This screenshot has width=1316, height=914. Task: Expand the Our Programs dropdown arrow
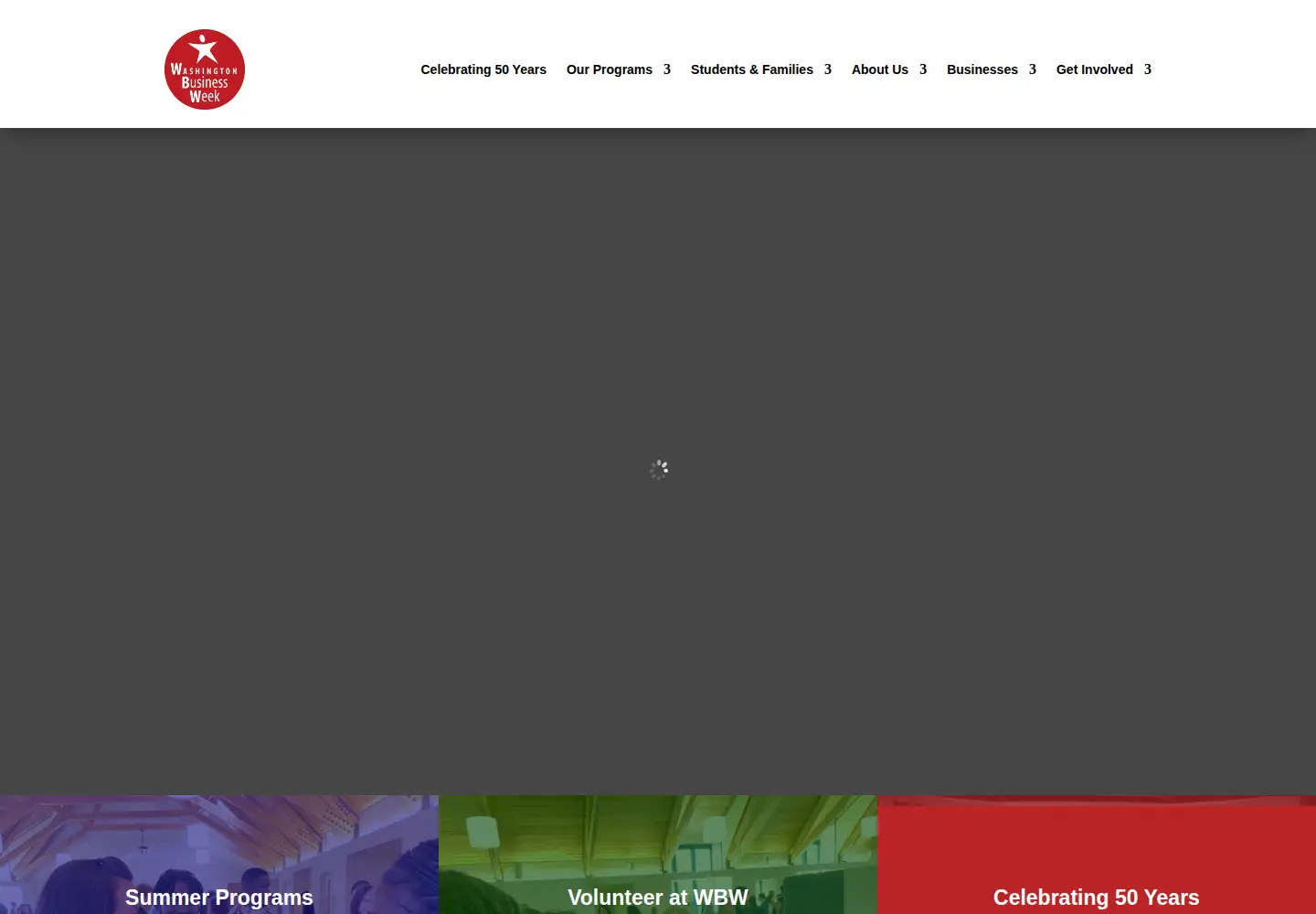click(667, 69)
